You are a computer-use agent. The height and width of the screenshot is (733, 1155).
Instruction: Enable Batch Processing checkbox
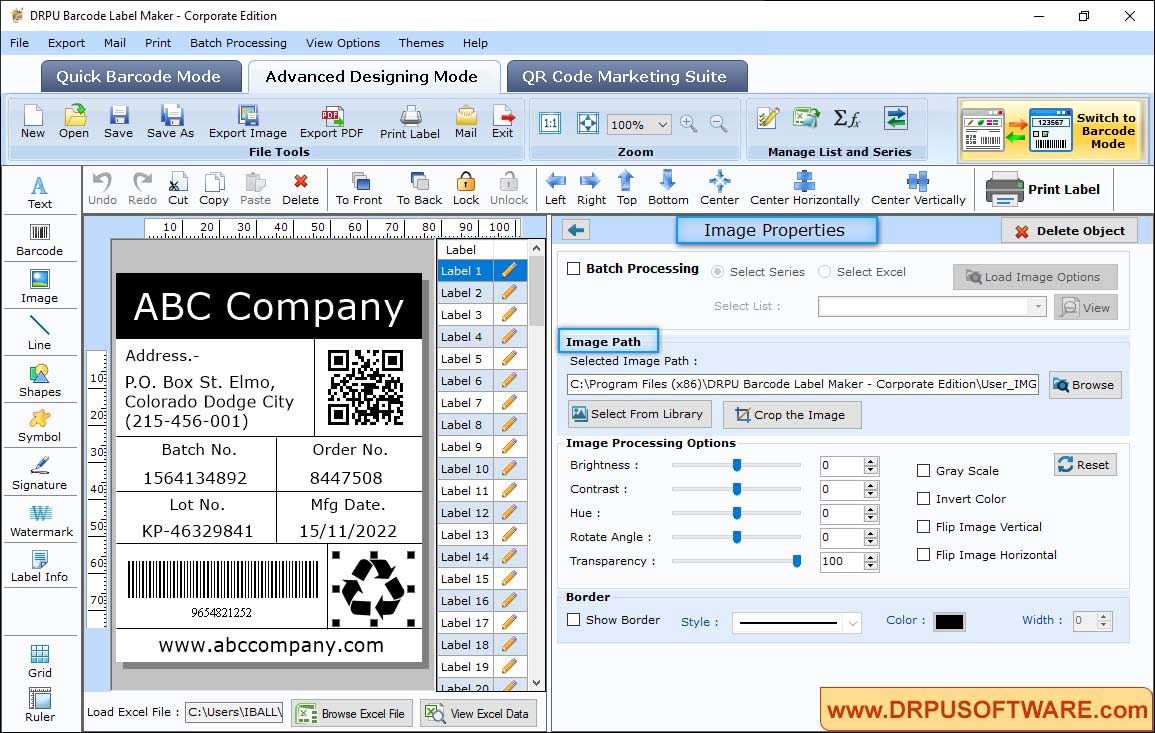(574, 269)
